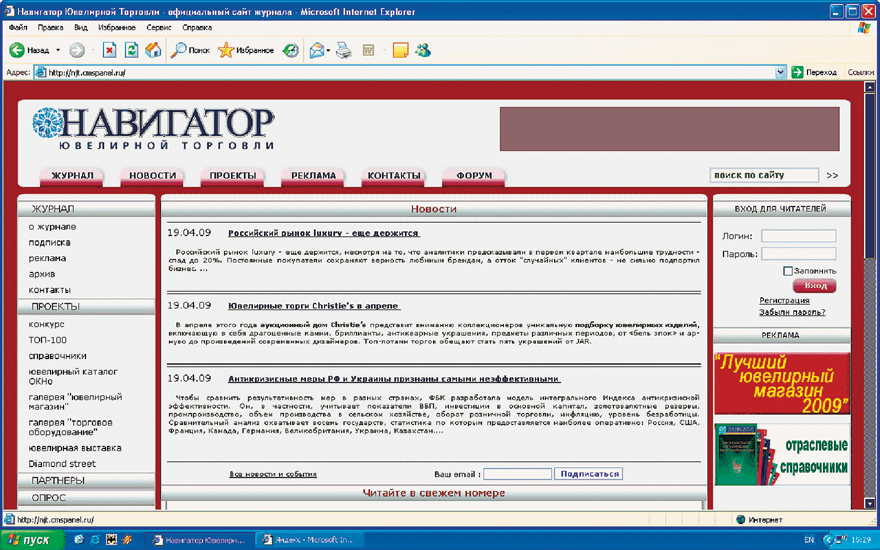
Task: Click sidebar link о журнале
Action: [52, 227]
